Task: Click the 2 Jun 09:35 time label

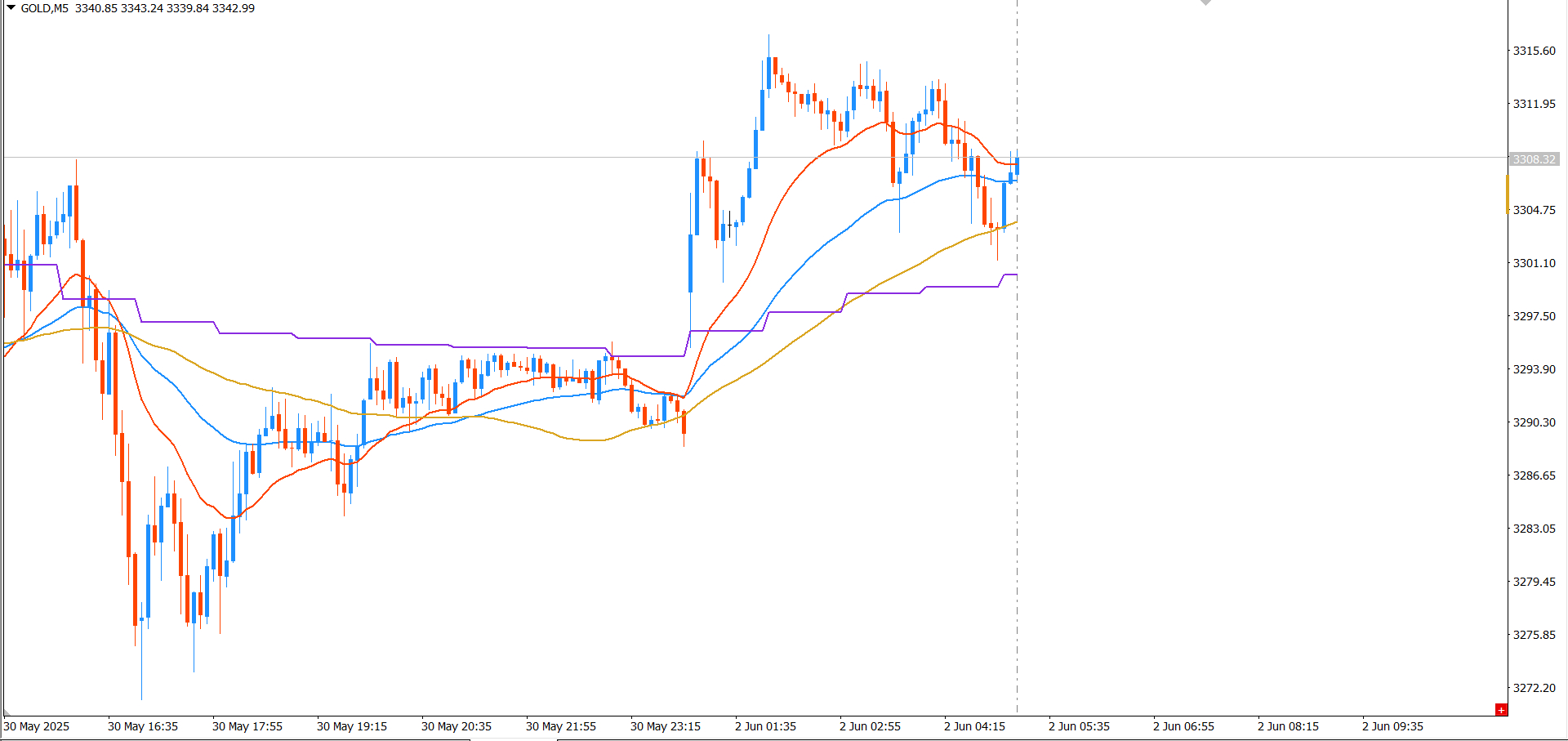Action: click(x=1392, y=726)
